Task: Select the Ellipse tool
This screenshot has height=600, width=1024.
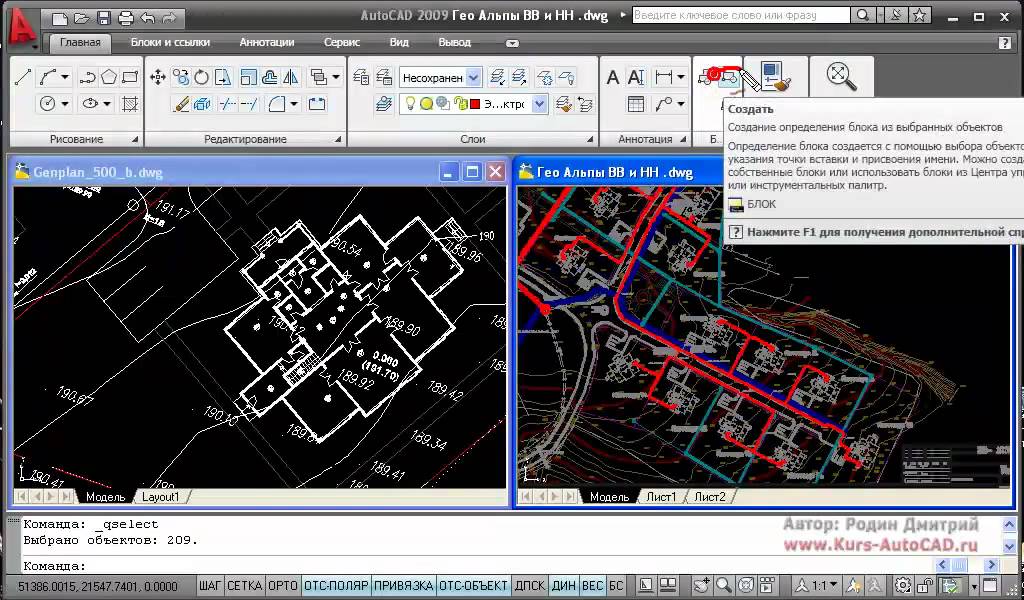Action: tap(90, 104)
